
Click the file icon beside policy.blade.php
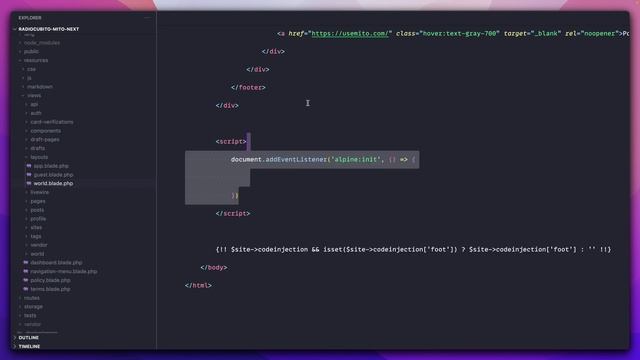click(26, 280)
